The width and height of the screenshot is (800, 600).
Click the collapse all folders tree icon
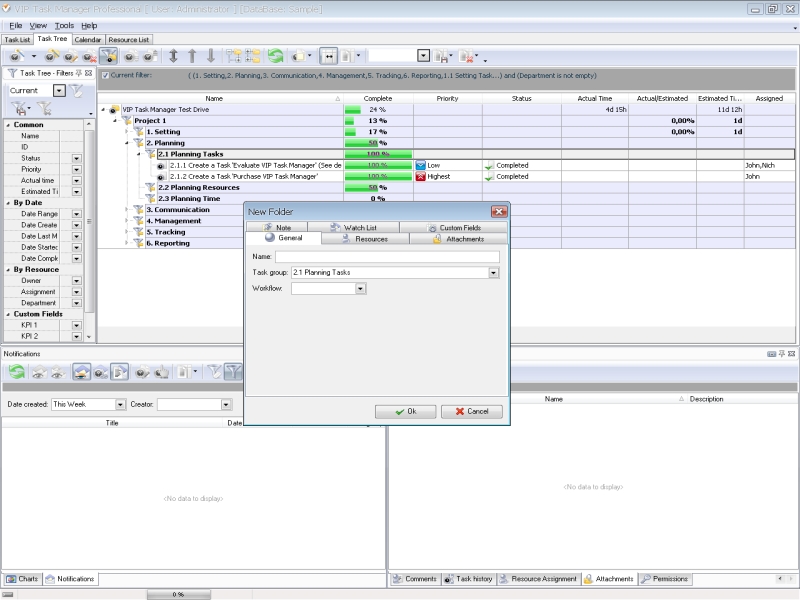(x=253, y=56)
